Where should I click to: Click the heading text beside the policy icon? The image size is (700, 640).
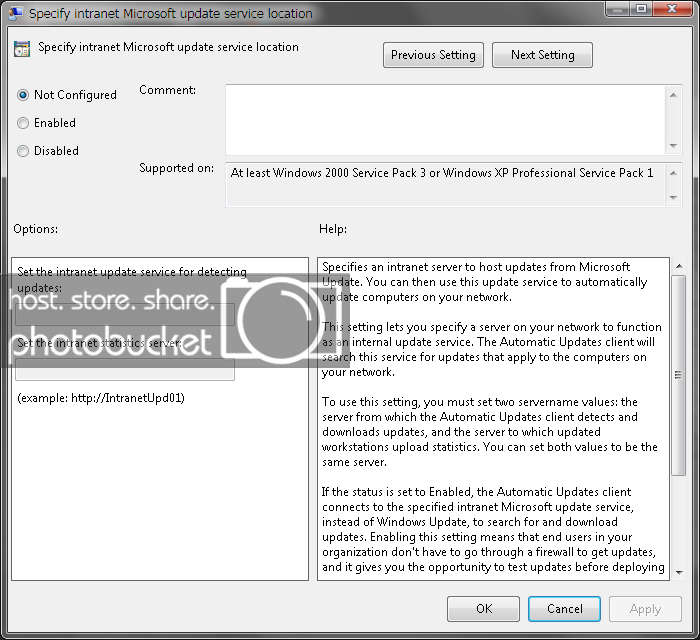[x=168, y=47]
